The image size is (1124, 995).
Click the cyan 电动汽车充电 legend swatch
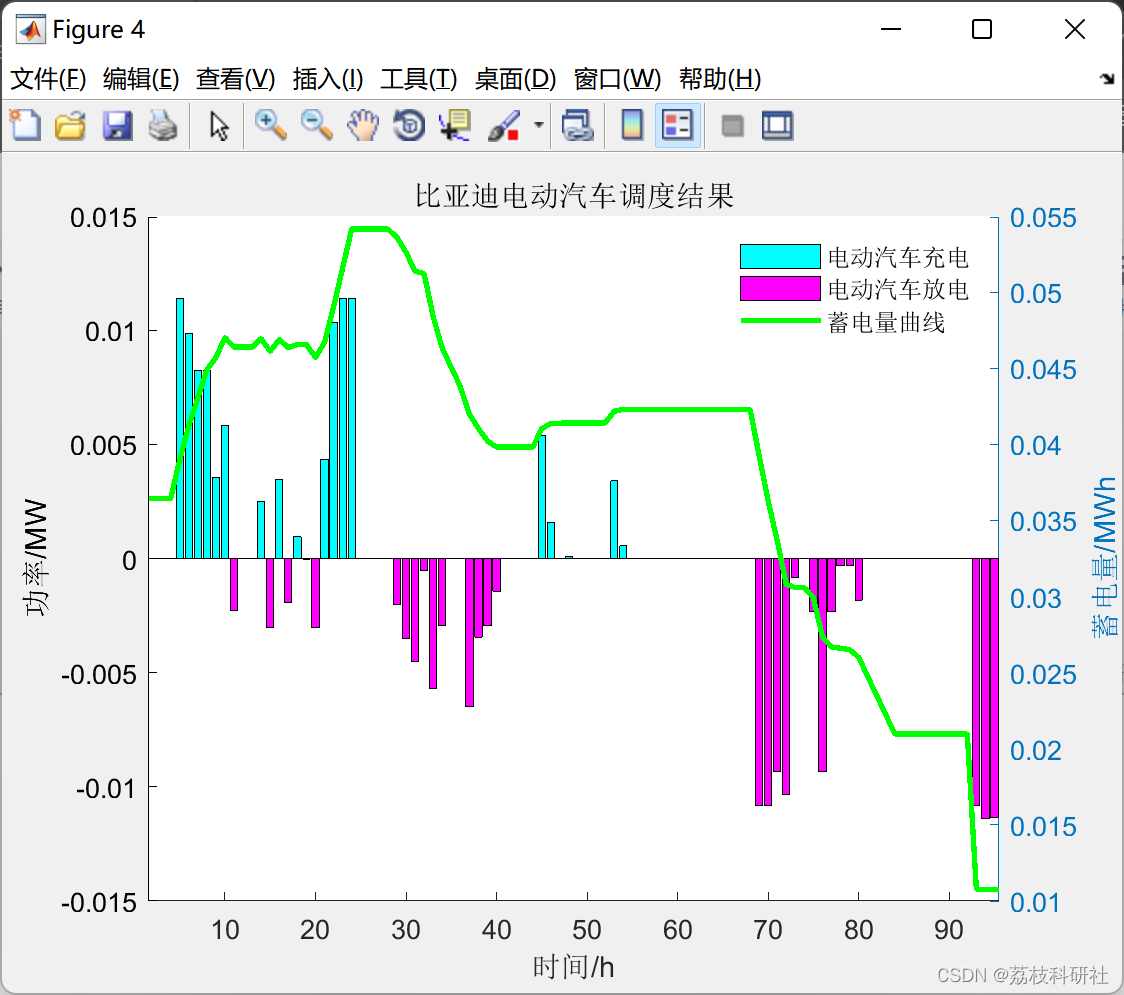click(x=780, y=256)
